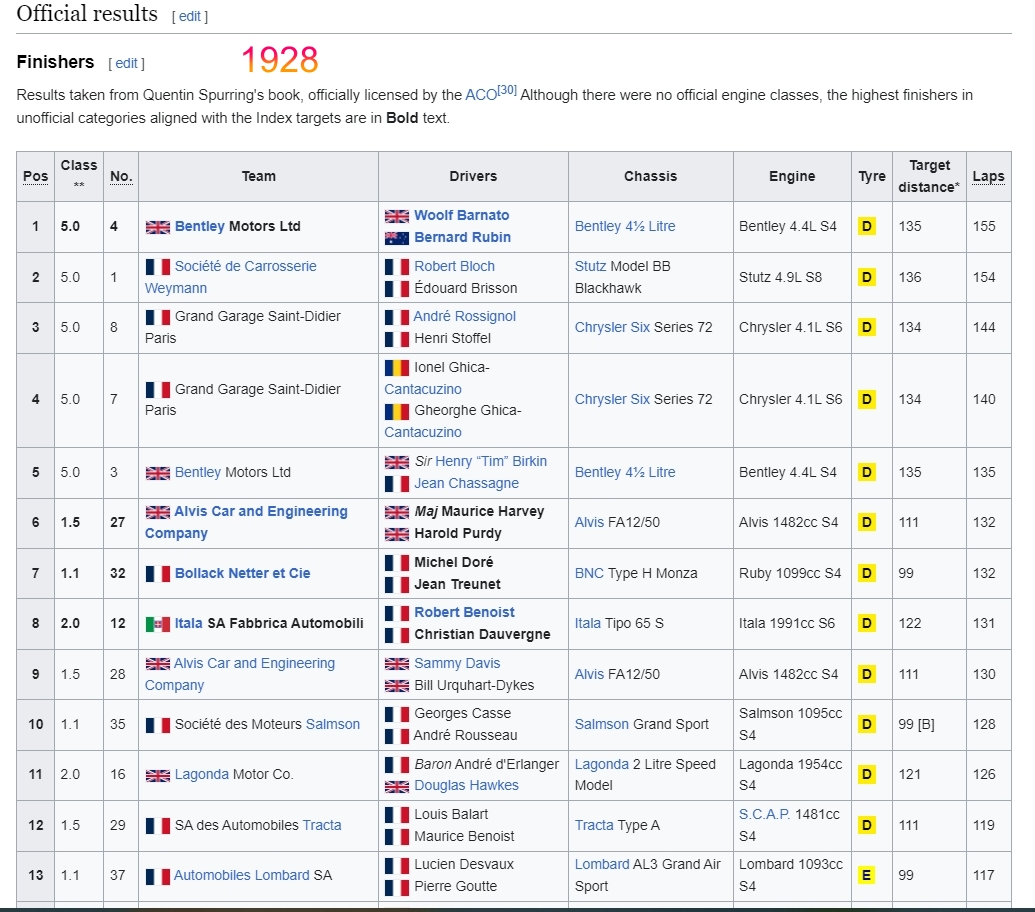The image size is (1035, 912).
Task: Open reference footnote 30
Action: (507, 90)
